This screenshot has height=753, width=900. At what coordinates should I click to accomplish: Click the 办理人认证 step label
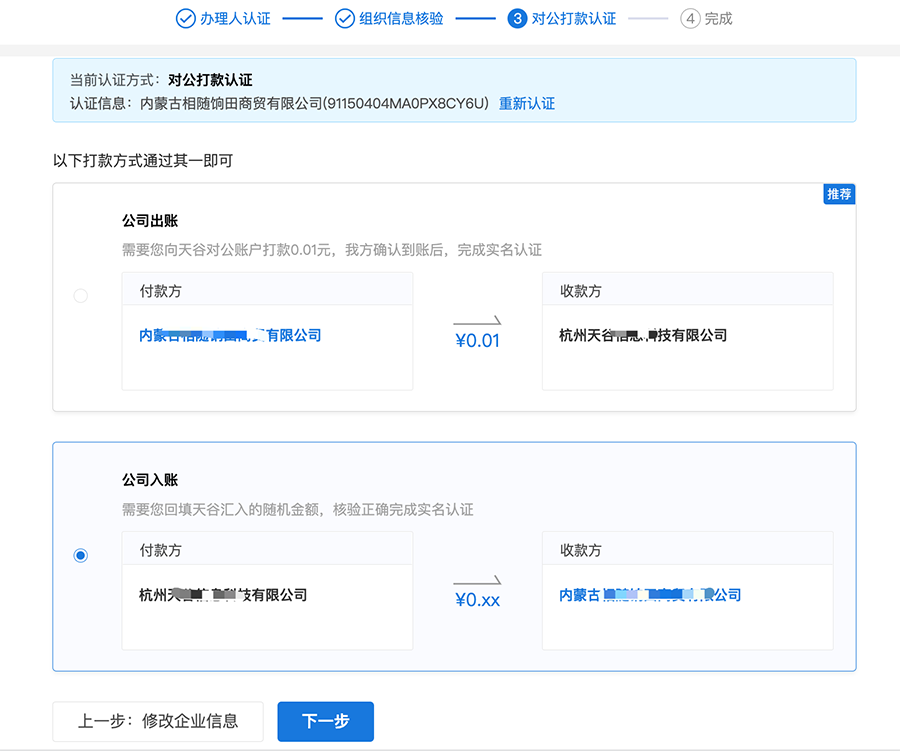tap(238, 18)
